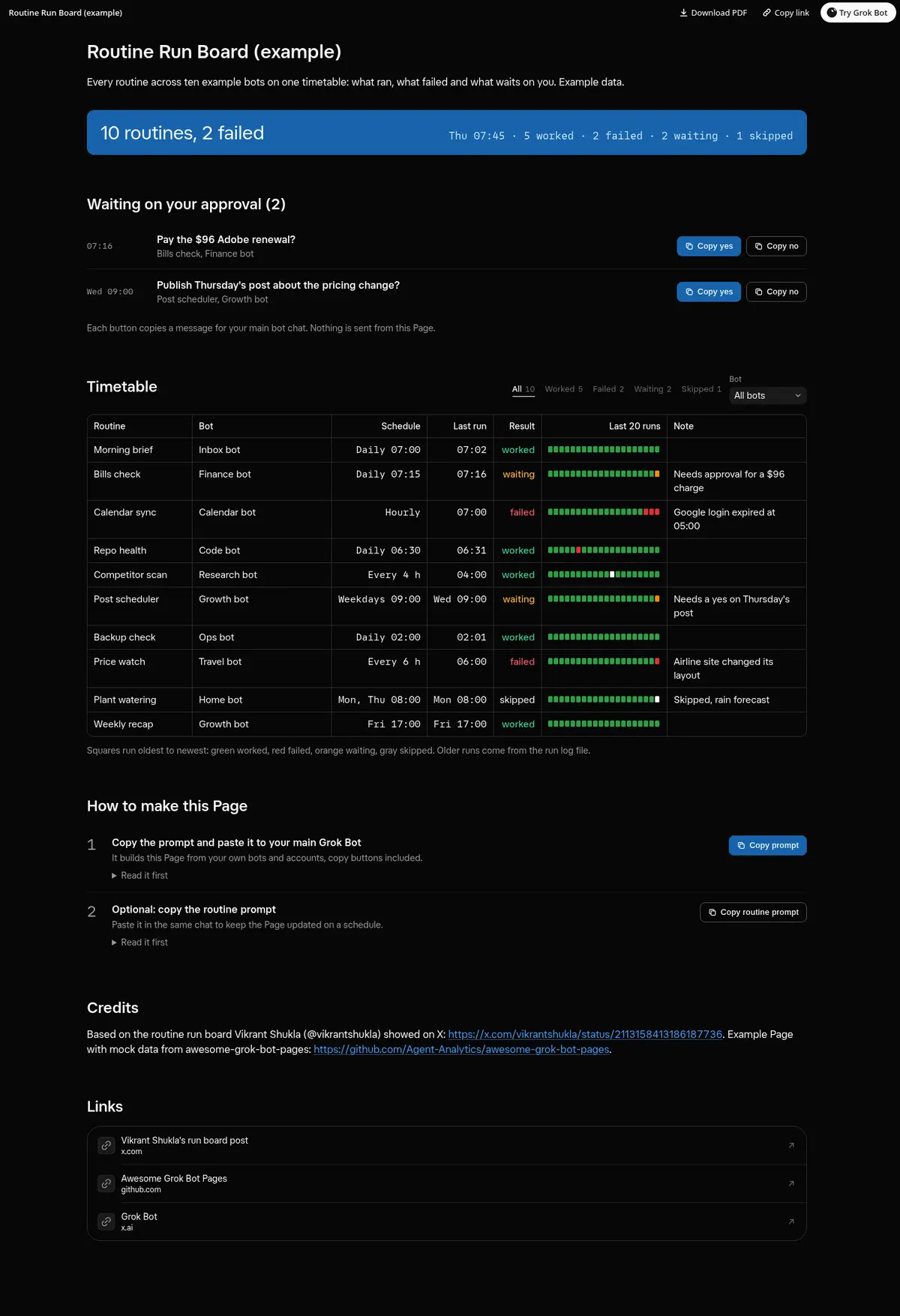Image resolution: width=900 pixels, height=1316 pixels.
Task: Click the Copy prompt button
Action: click(x=767, y=845)
